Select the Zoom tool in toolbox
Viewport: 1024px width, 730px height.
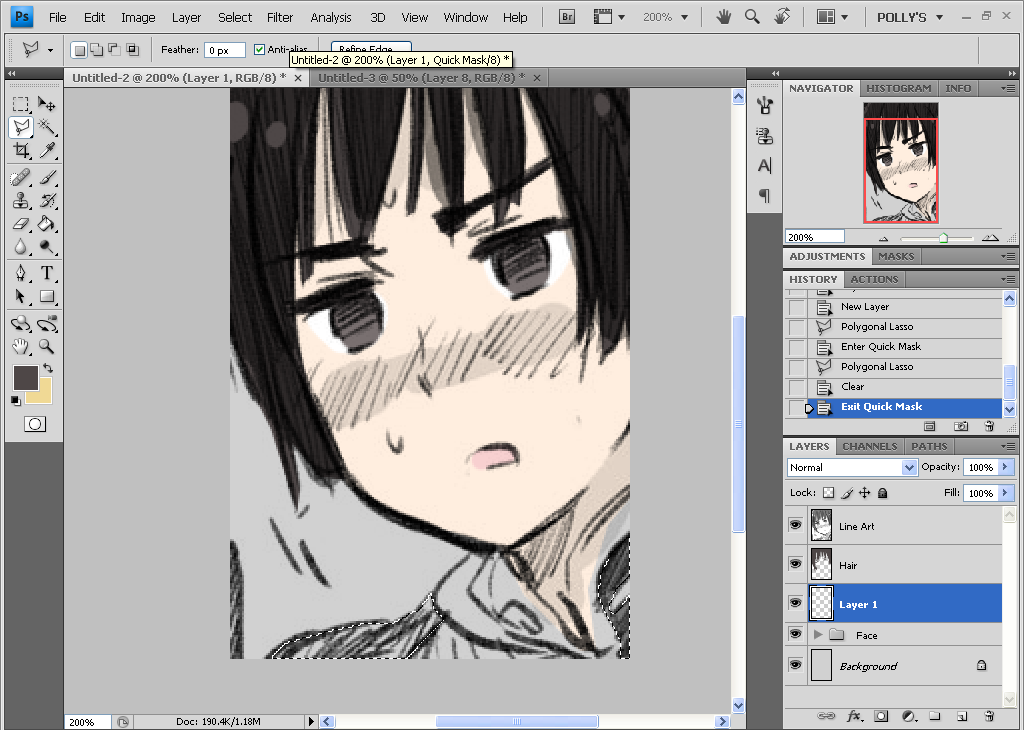pos(46,346)
